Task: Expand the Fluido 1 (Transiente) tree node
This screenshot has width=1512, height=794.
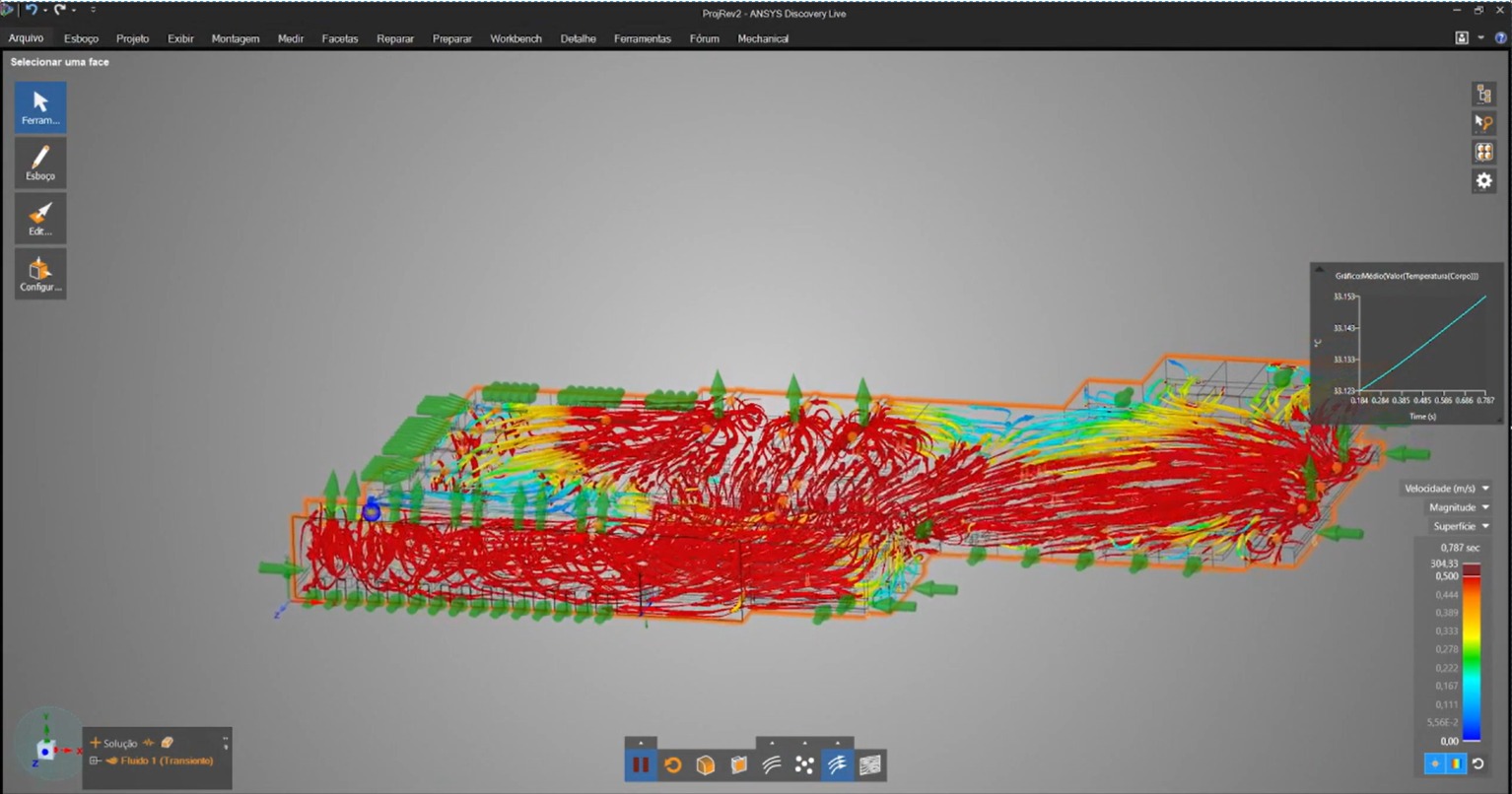Action: (x=95, y=761)
